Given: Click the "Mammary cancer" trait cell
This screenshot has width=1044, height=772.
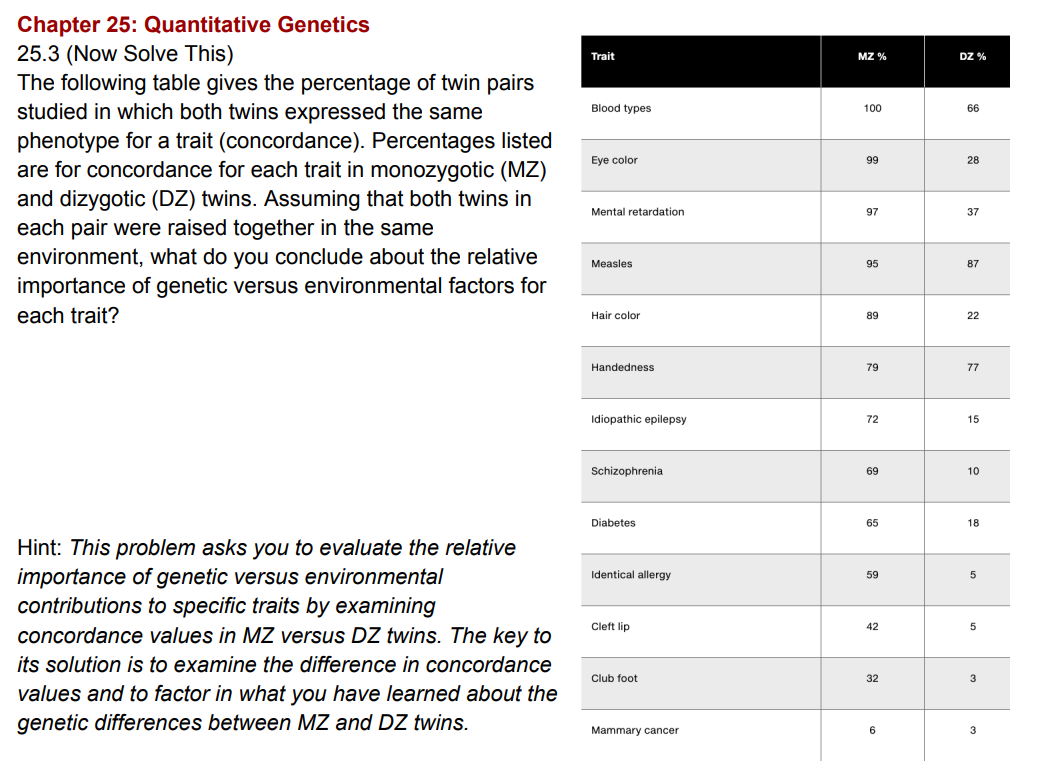Looking at the screenshot, I should tap(635, 730).
